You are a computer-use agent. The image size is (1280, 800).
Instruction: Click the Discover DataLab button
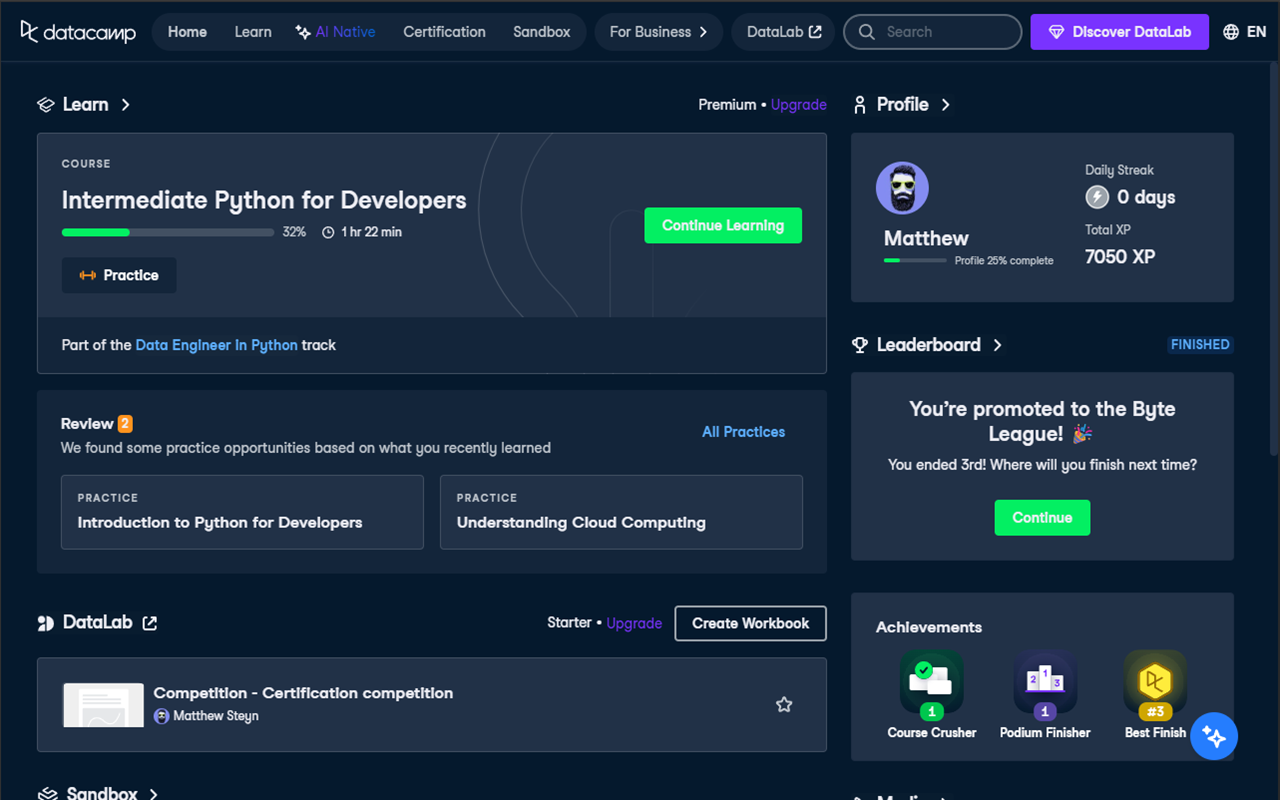click(x=1120, y=32)
